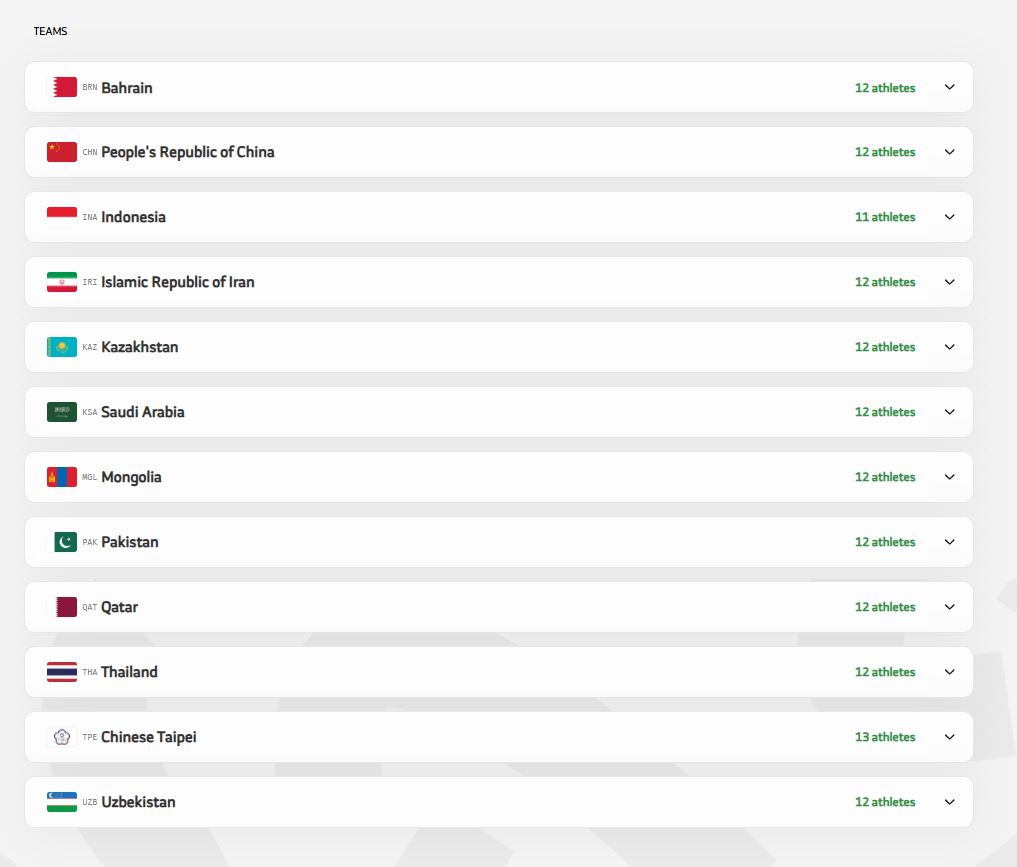The width and height of the screenshot is (1017, 867).
Task: Expand the Pakistan roster with chevron arrow
Action: coord(949,542)
